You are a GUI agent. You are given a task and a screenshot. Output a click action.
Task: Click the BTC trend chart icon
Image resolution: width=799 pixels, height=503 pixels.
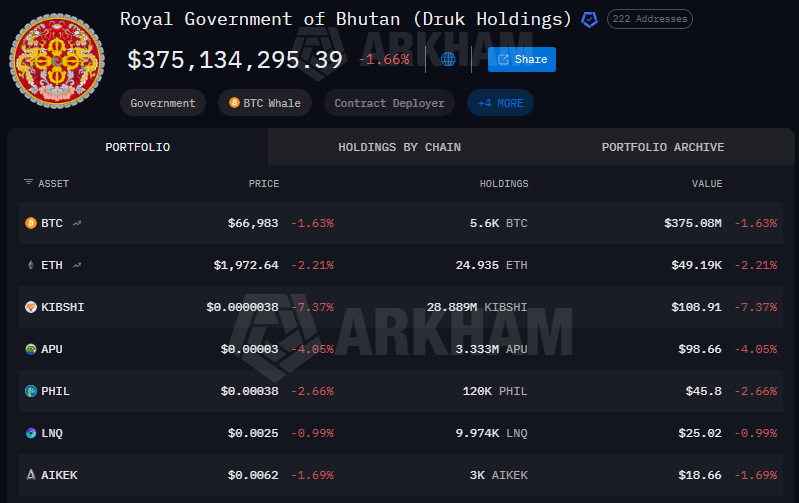tap(77, 223)
